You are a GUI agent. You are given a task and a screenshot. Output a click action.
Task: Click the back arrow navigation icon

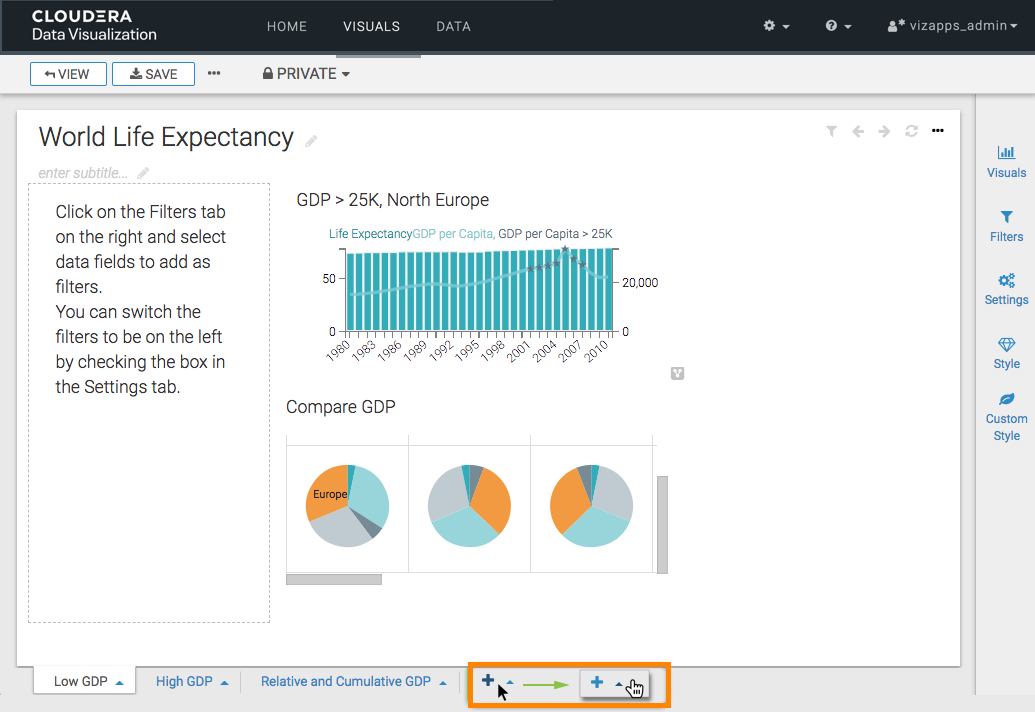point(858,131)
